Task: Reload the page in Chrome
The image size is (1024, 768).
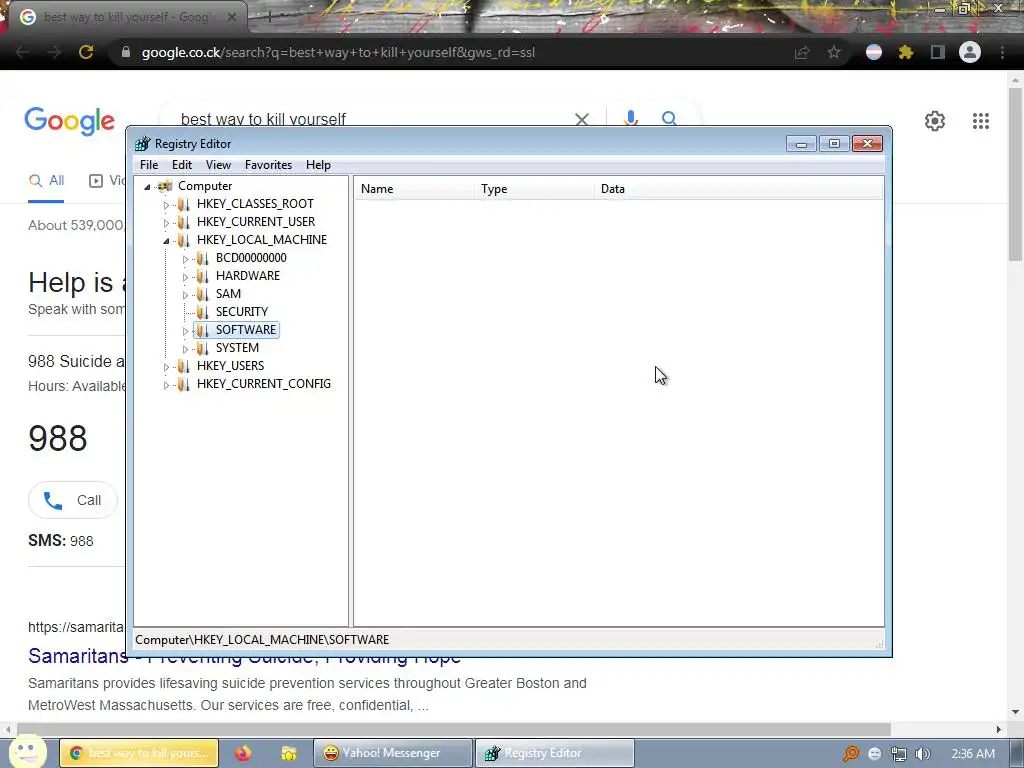Action: pyautogui.click(x=86, y=52)
